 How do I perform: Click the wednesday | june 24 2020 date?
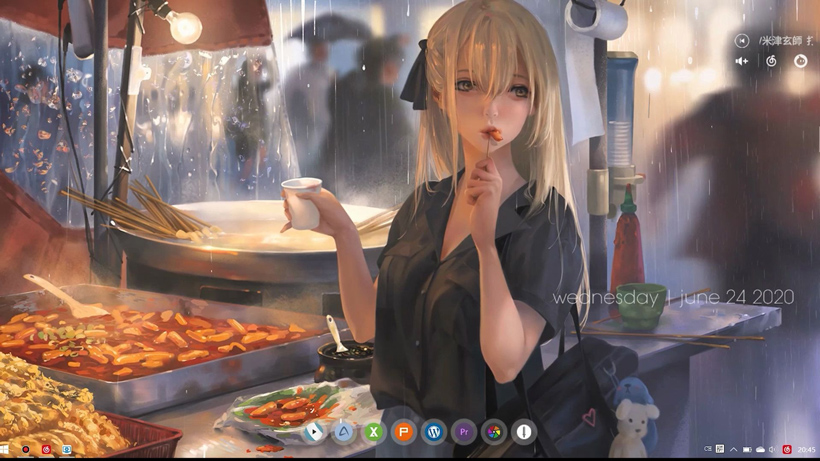click(x=673, y=297)
